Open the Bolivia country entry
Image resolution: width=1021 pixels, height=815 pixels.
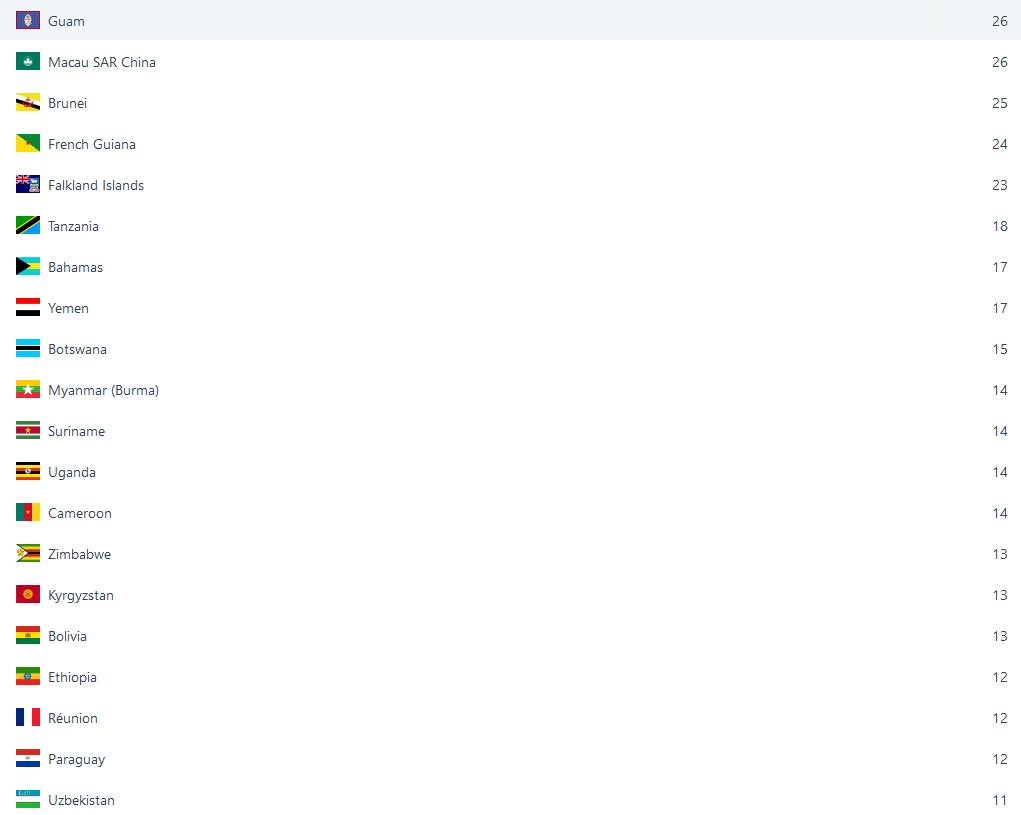pos(67,636)
